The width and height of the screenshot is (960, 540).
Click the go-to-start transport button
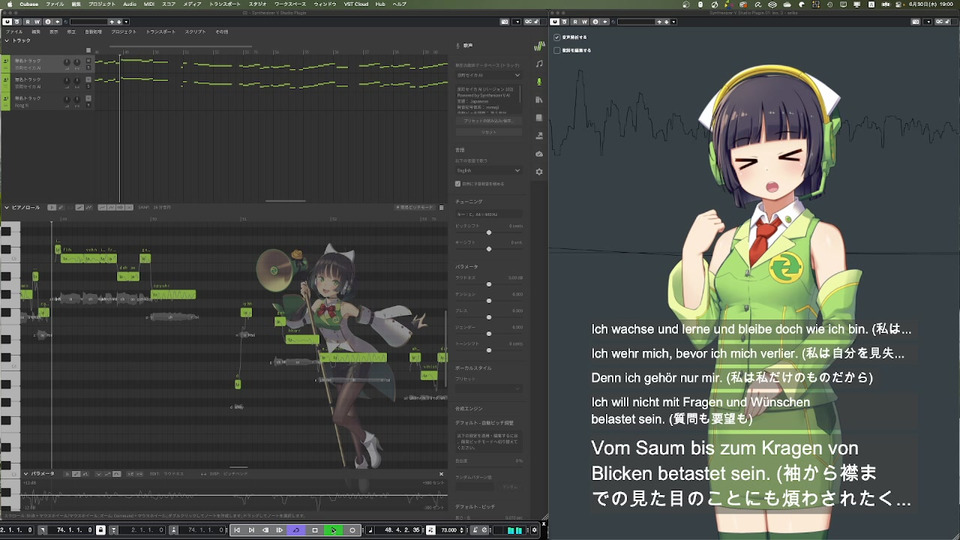pos(237,530)
